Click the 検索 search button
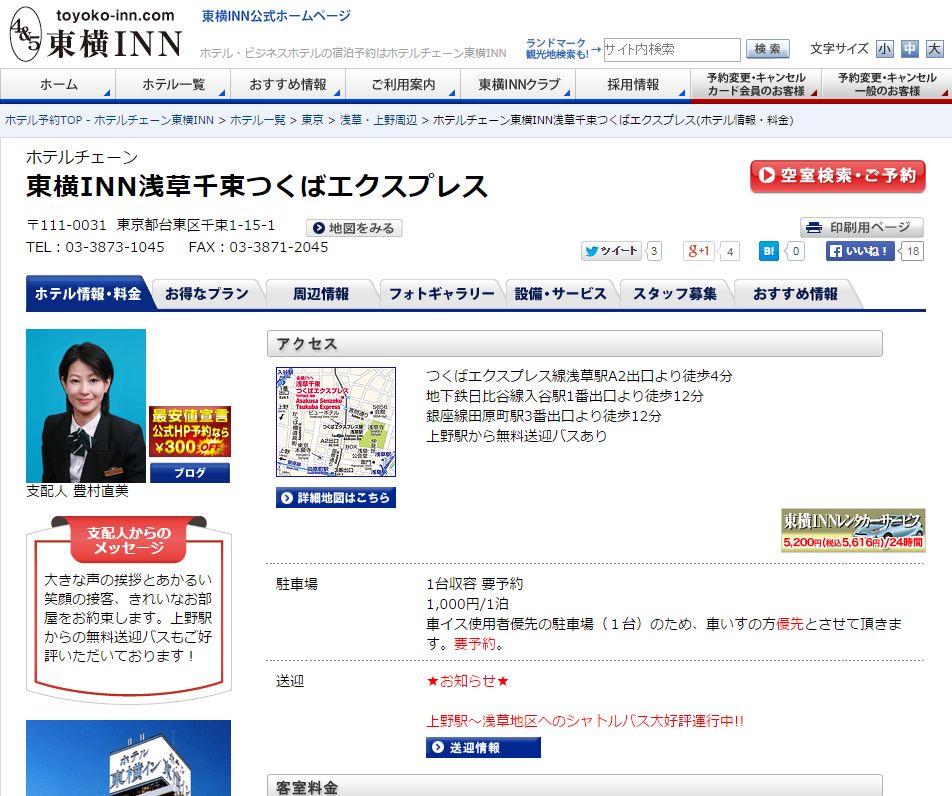952x796 pixels. click(767, 49)
